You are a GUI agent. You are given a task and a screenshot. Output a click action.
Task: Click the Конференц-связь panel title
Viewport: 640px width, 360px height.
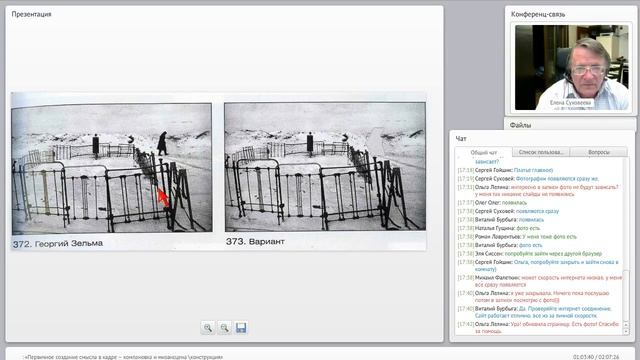(538, 14)
